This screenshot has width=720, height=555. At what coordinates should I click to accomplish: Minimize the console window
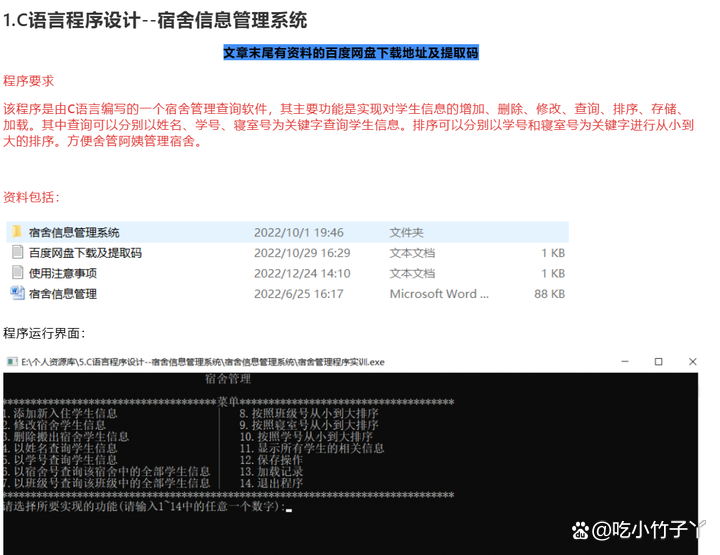625,362
